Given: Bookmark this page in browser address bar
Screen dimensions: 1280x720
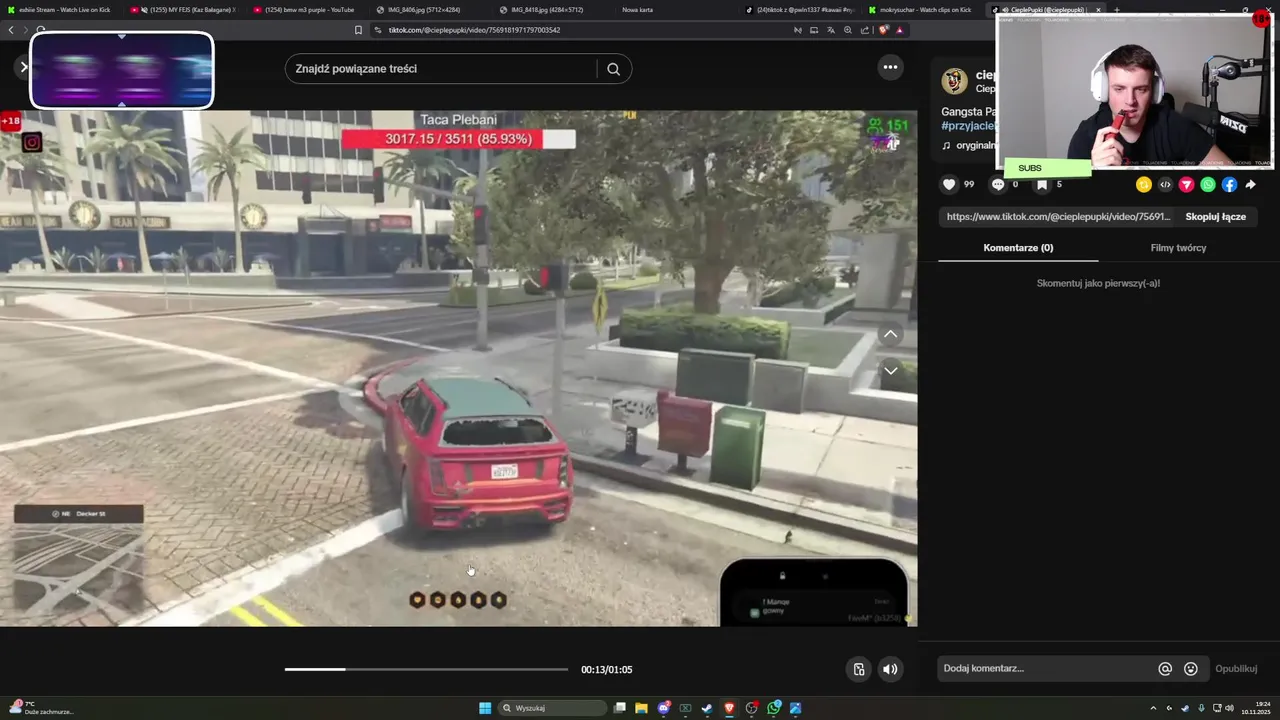Looking at the screenshot, I should pos(358,30).
